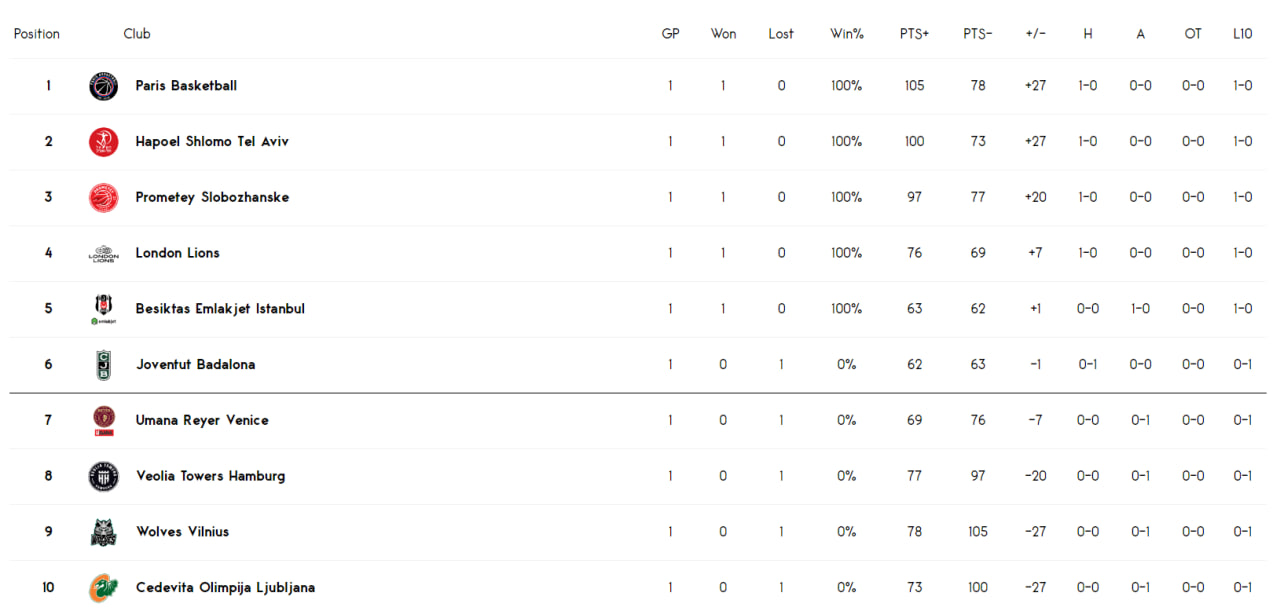This screenshot has height=611, width=1280.
Task: Select the Prometey Slobozhanske red logo
Action: [x=104, y=198]
